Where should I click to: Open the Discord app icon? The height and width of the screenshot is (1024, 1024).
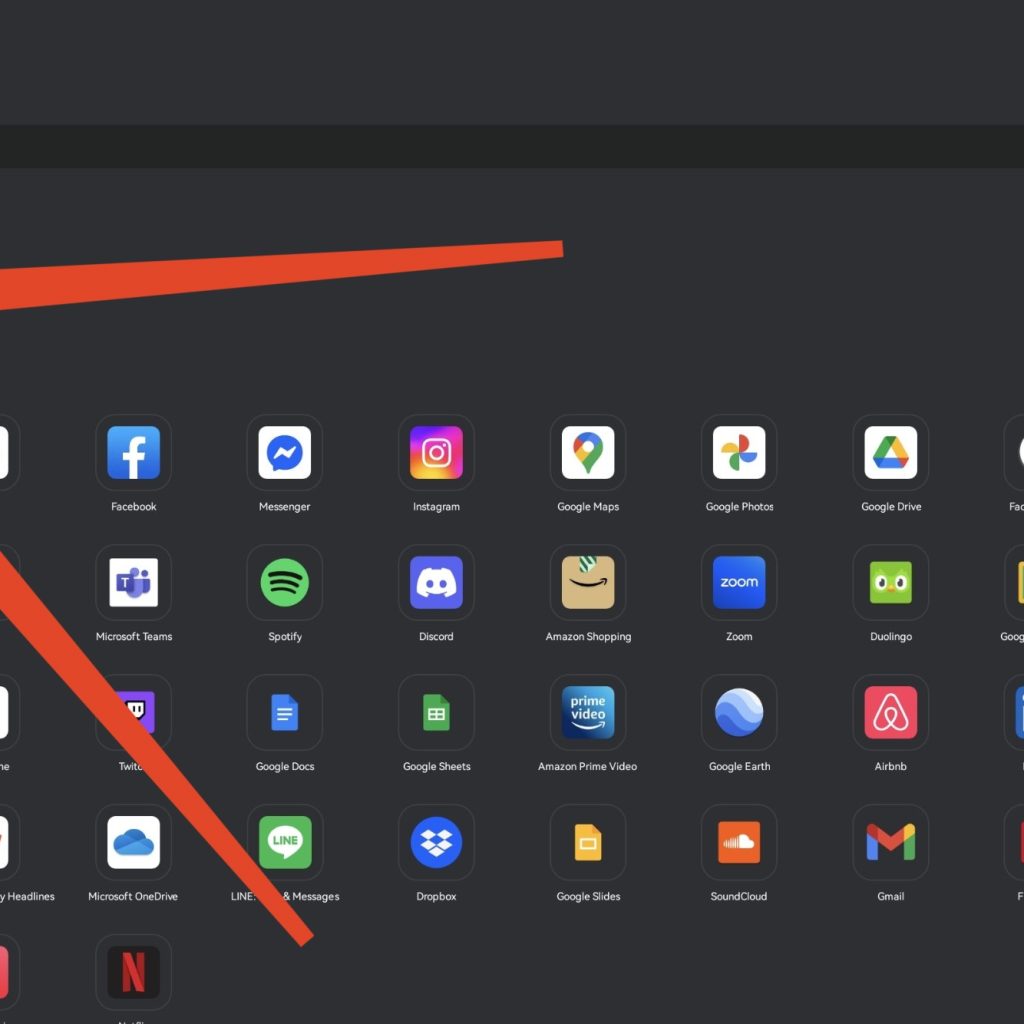coord(436,583)
